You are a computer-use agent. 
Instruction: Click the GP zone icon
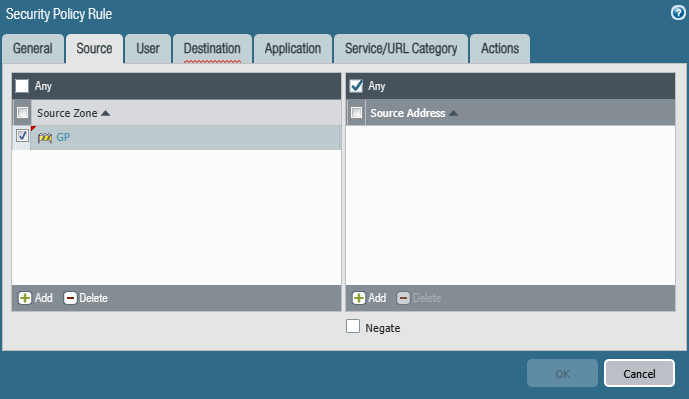(44, 138)
